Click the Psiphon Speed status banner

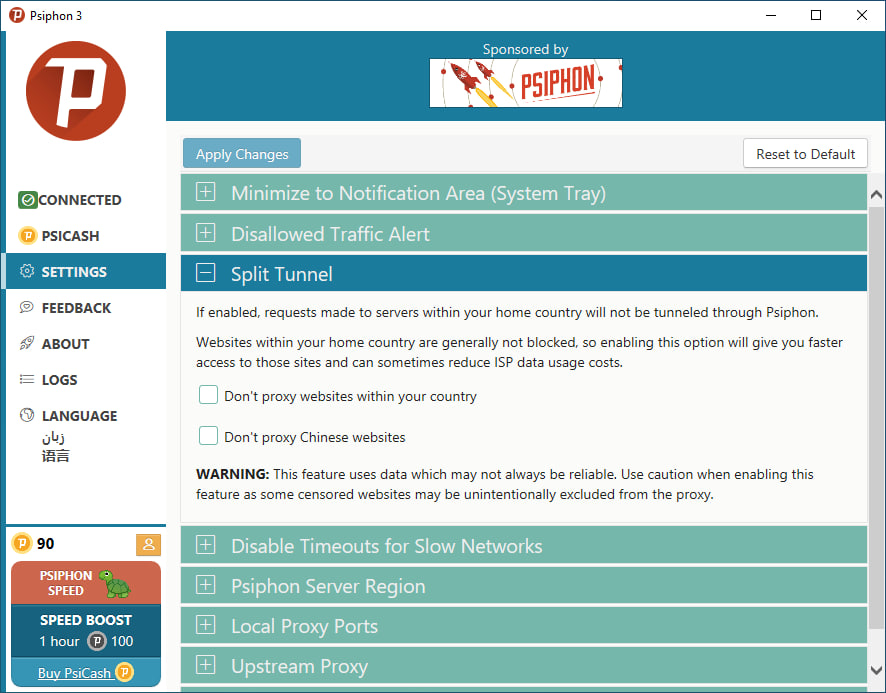(86, 583)
